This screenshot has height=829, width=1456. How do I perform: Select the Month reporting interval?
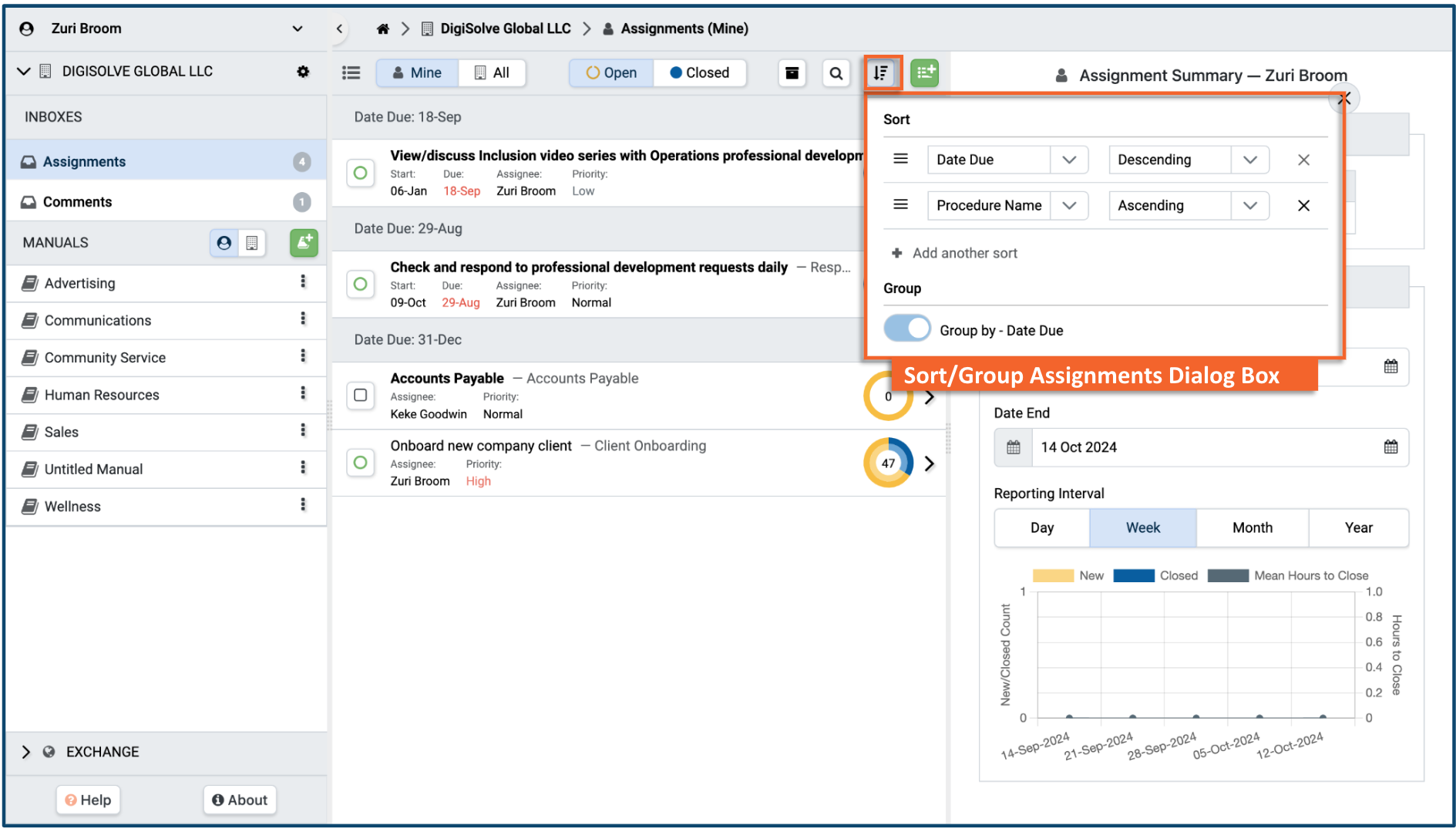point(1252,528)
